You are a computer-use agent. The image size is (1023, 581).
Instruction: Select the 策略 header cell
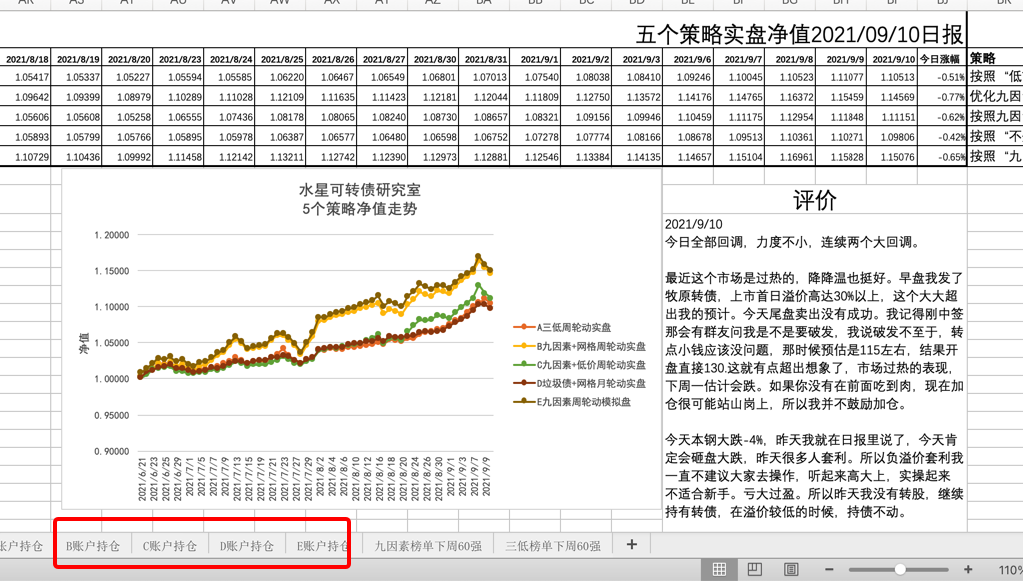tap(995, 59)
